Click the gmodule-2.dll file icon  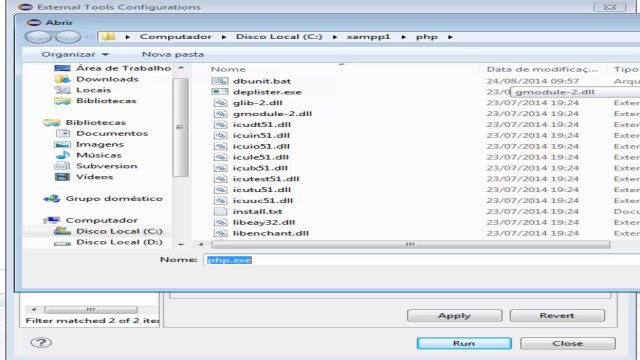[x=220, y=113]
